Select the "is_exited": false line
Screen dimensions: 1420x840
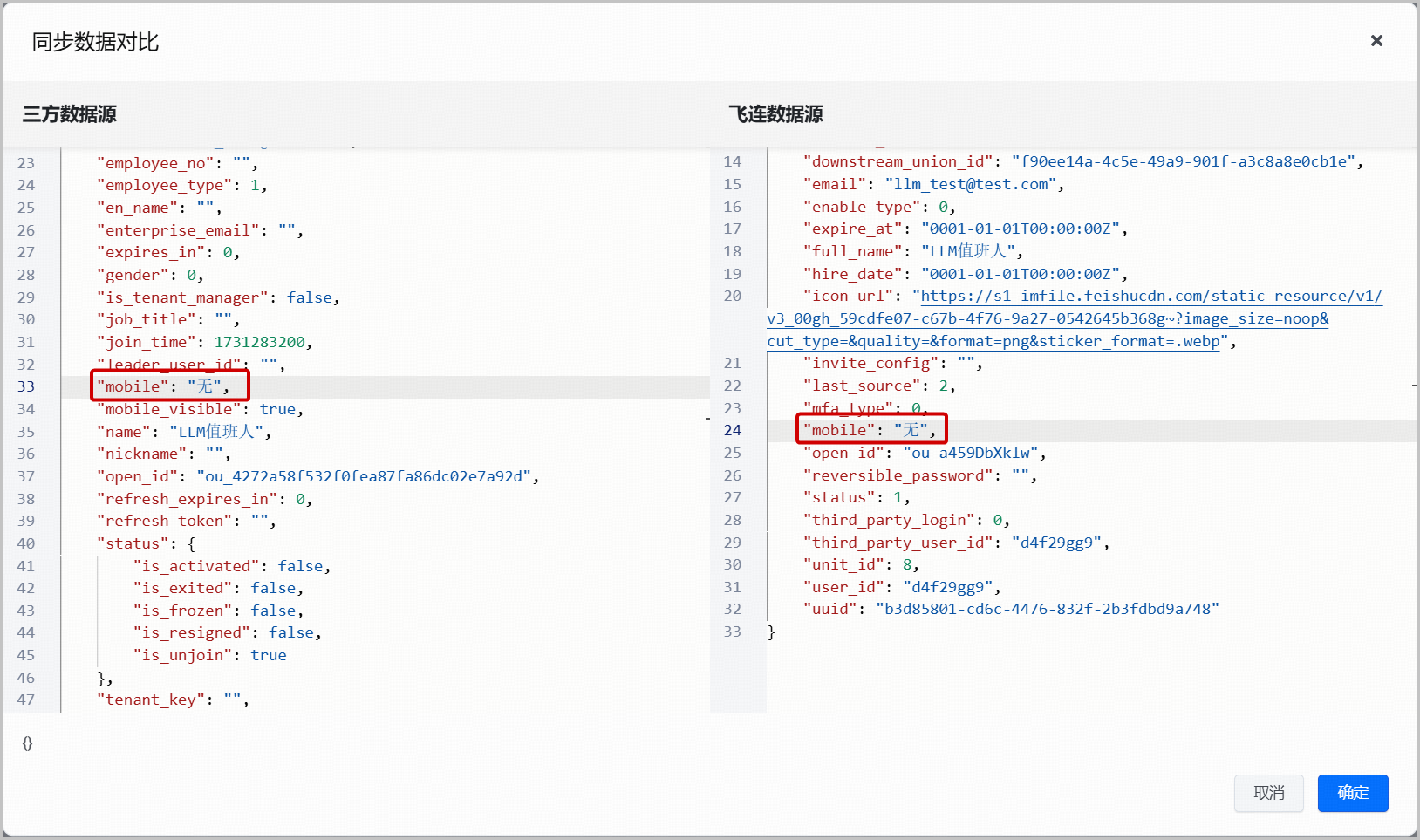coord(218,588)
